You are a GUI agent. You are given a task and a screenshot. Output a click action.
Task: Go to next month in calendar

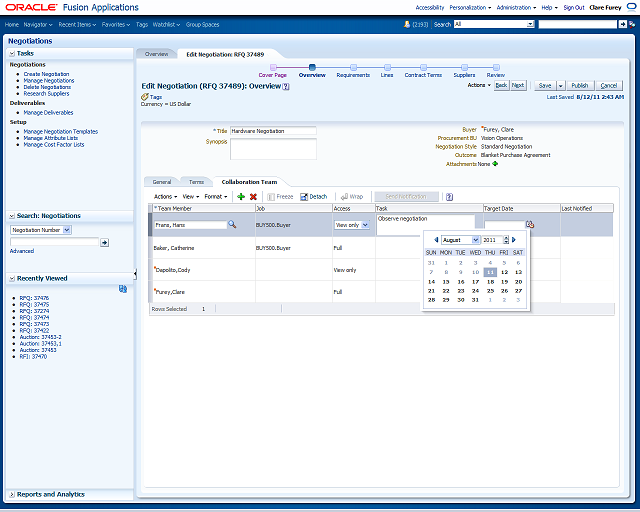point(514,240)
